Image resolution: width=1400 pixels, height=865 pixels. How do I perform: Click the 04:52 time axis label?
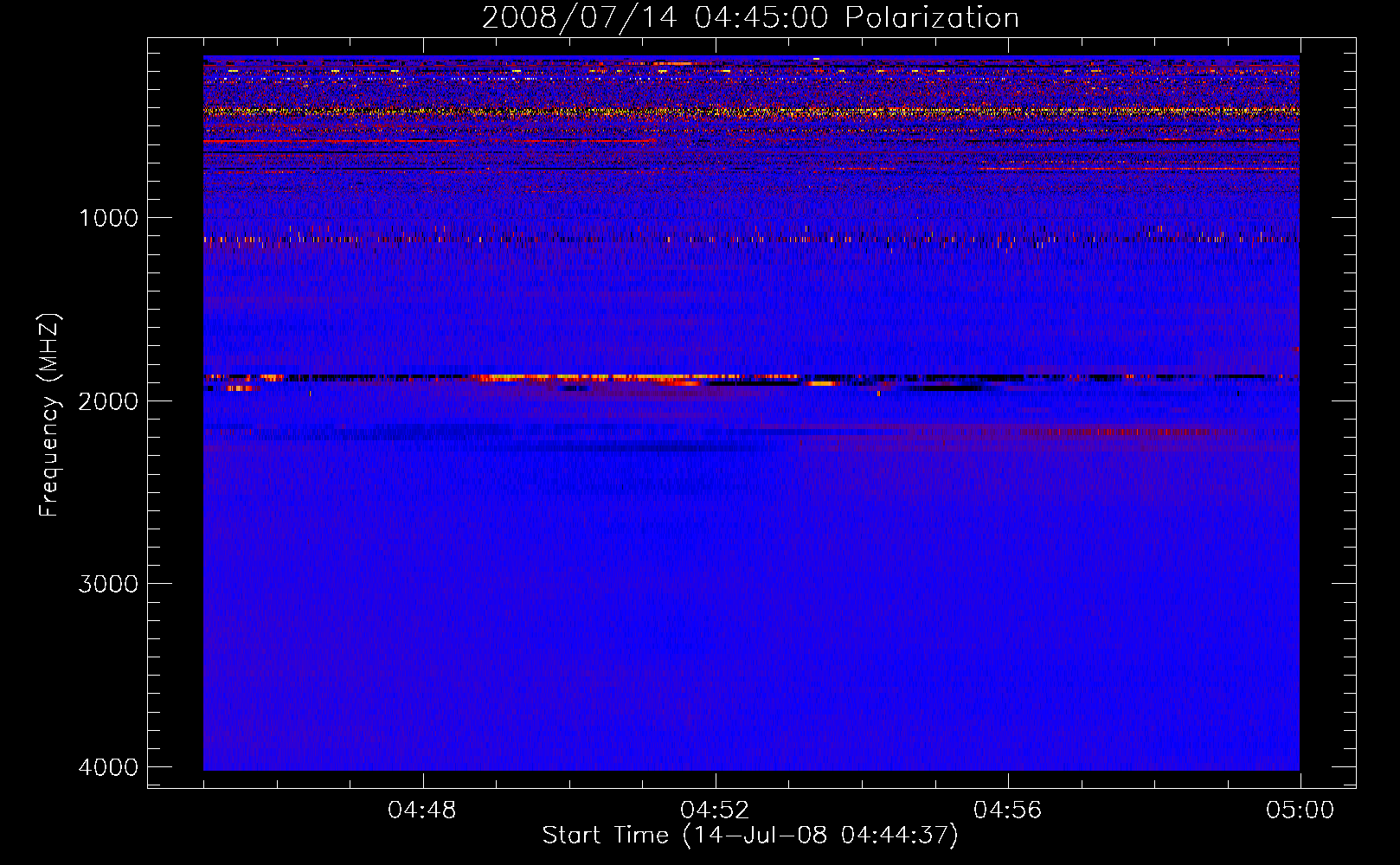[x=715, y=811]
